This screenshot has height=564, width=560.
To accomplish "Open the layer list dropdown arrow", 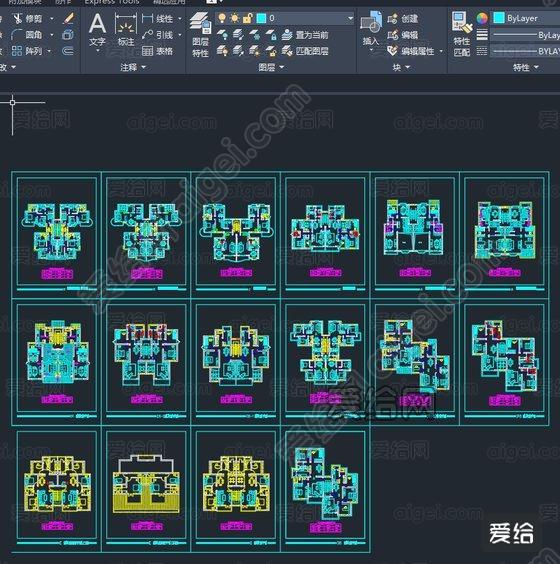I will (350, 18).
